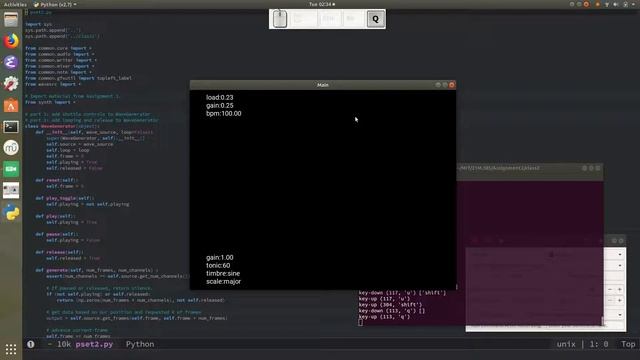
Task: Click 'from wavesrc import *' line
Action: point(53,84)
